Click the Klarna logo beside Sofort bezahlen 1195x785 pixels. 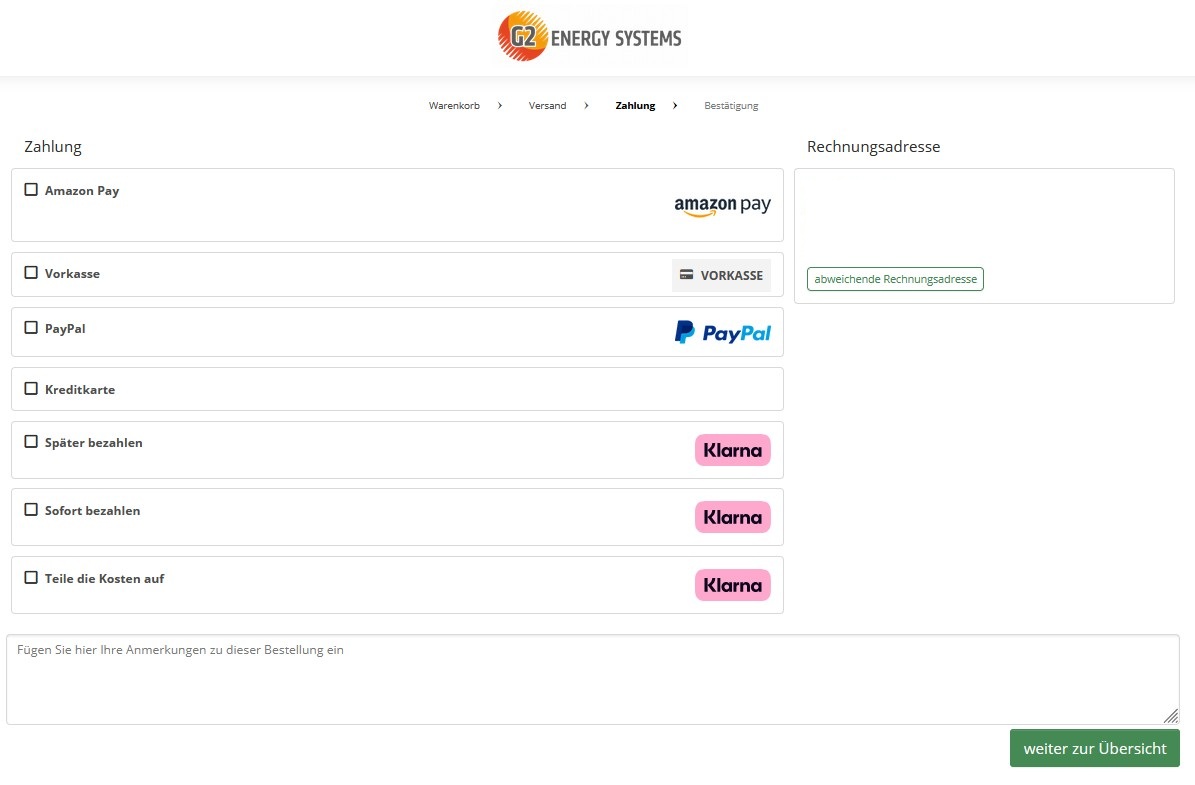point(732,517)
